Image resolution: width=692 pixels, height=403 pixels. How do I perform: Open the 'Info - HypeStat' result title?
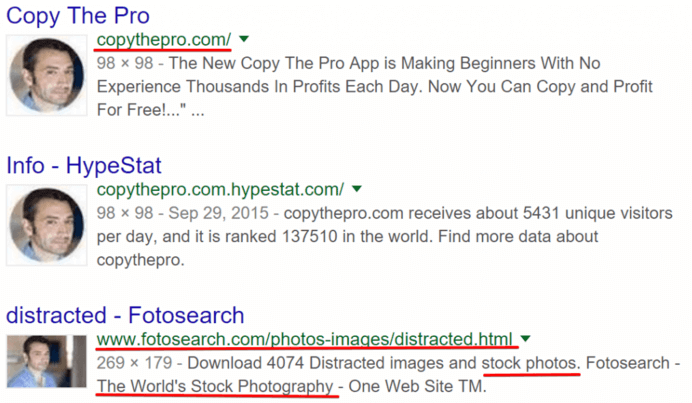tap(84, 166)
